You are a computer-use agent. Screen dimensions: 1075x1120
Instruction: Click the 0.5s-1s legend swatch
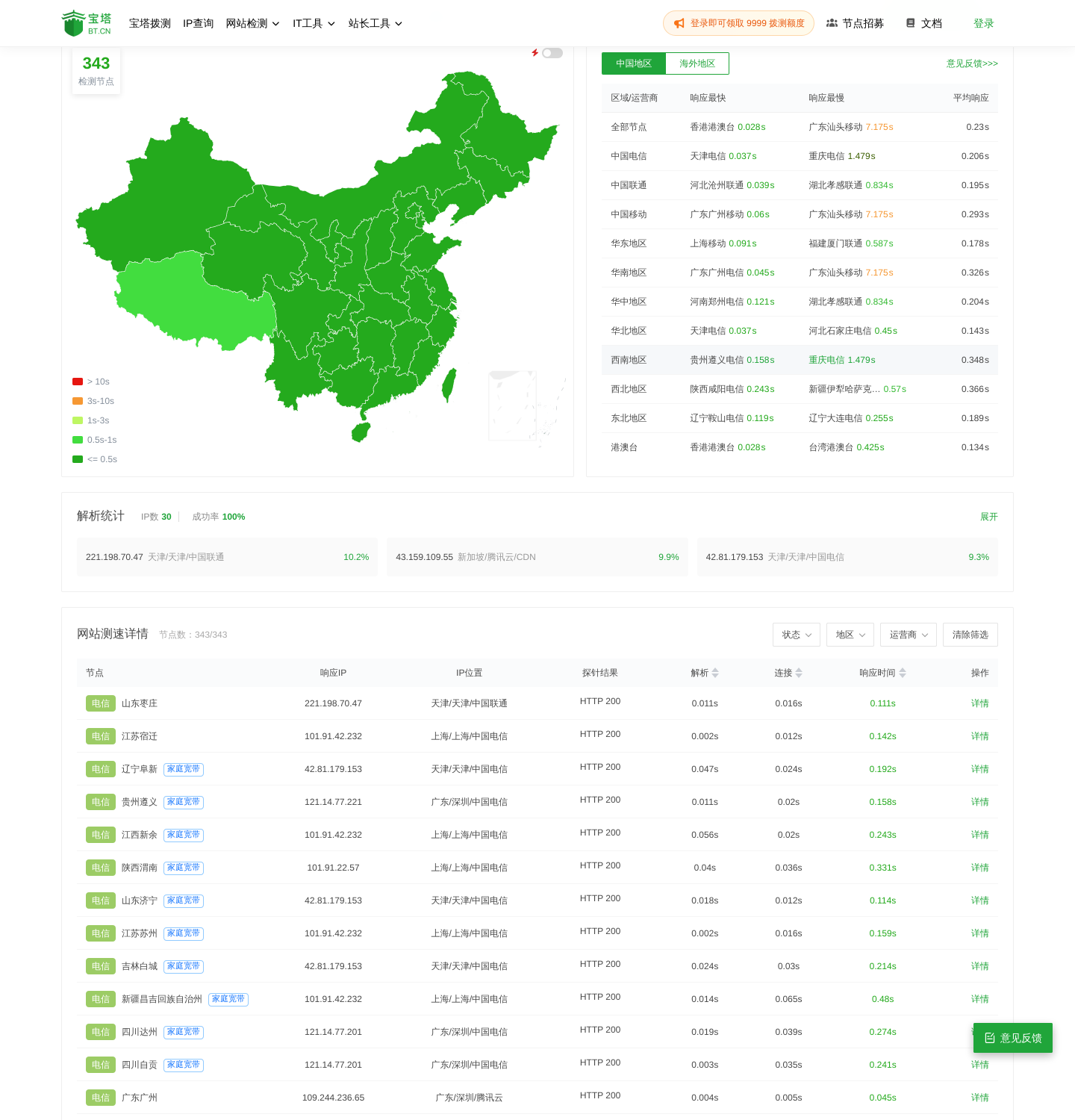point(78,440)
